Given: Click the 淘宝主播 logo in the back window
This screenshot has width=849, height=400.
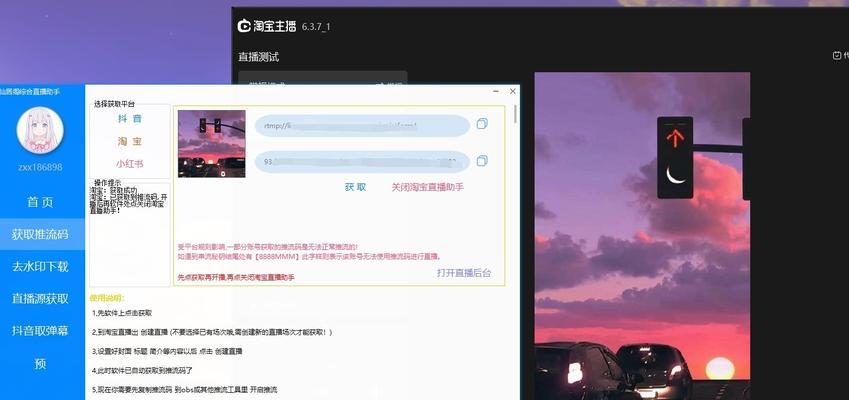Looking at the screenshot, I should [x=267, y=26].
